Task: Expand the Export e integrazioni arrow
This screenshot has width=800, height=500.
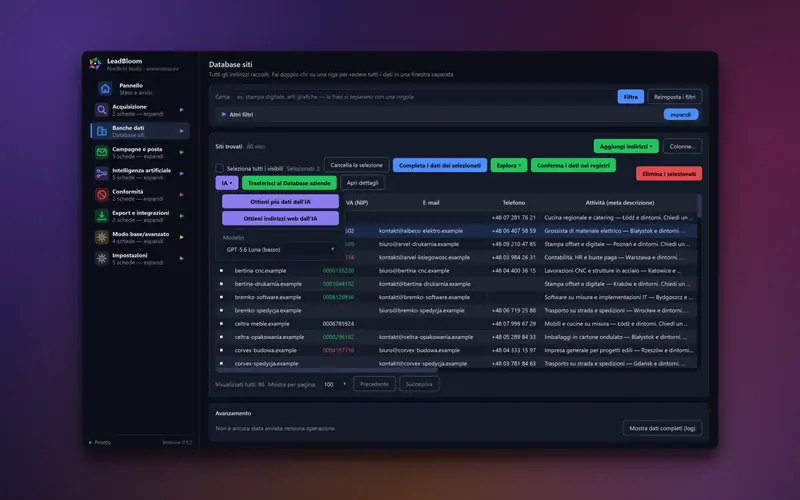Action: coord(182,216)
